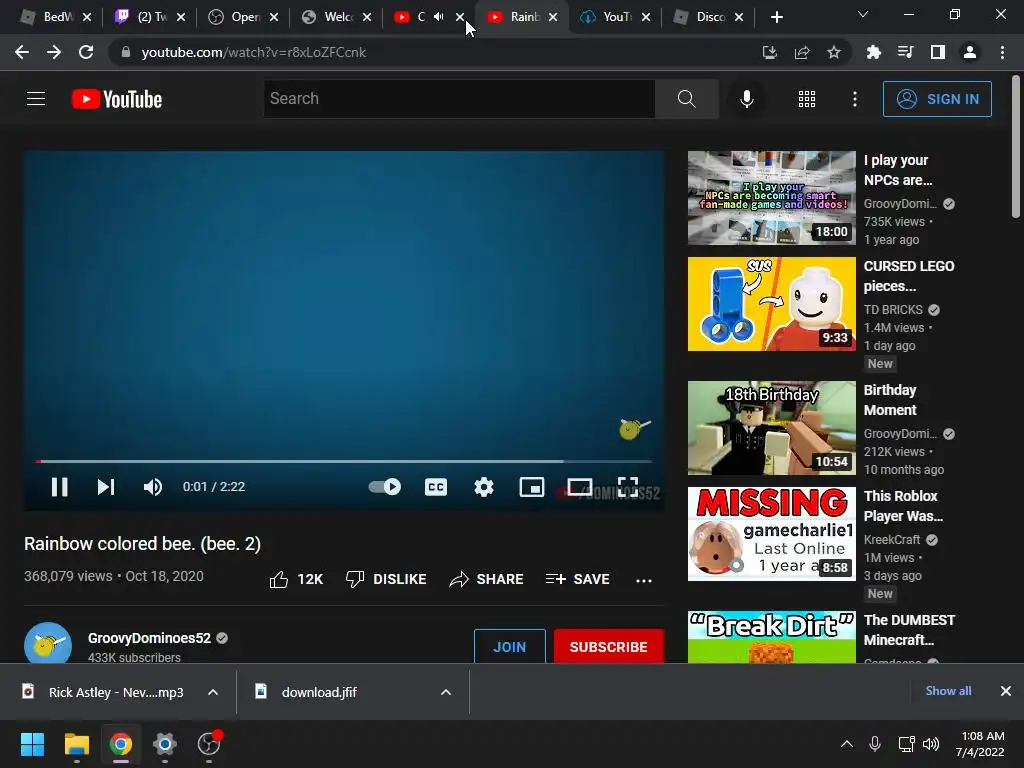
Task: Mute the video volume
Action: pos(153,487)
